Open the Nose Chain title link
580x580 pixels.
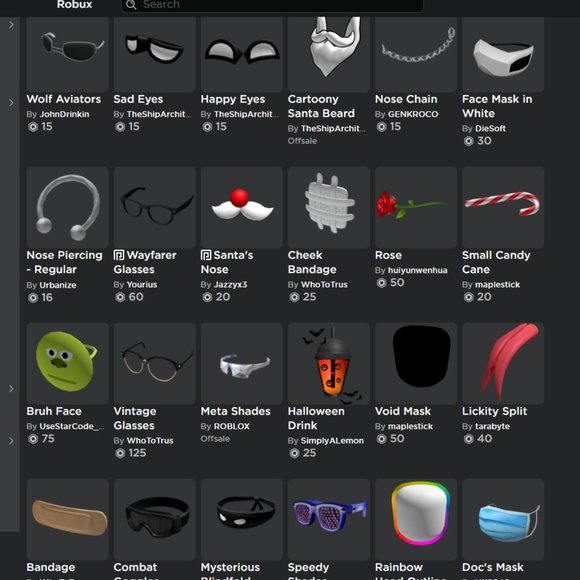[406, 99]
